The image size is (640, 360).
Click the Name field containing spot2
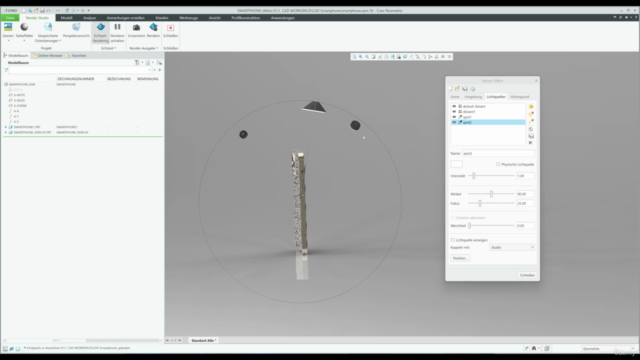coord(498,153)
